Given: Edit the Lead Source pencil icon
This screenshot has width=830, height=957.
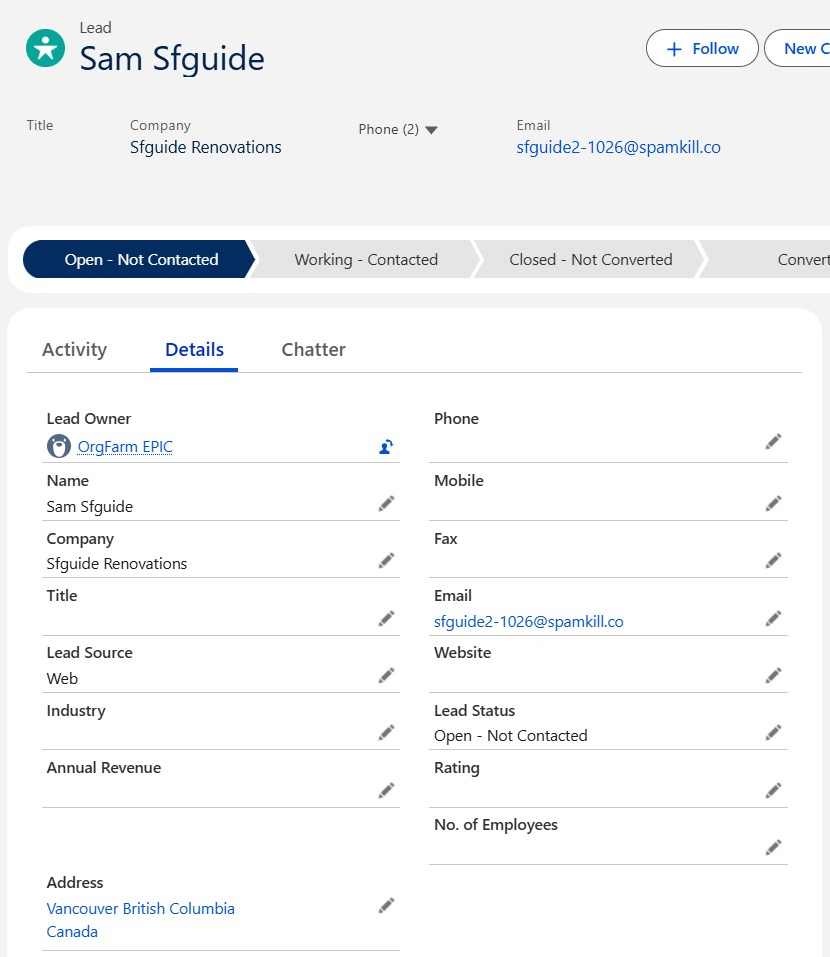Looking at the screenshot, I should pyautogui.click(x=386, y=675).
